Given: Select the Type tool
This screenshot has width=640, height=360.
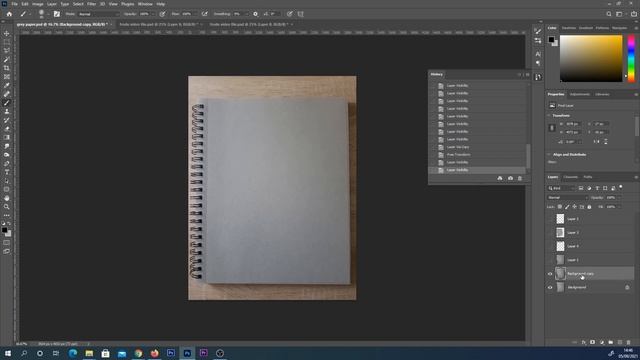Looking at the screenshot, I should [x=7, y=172].
